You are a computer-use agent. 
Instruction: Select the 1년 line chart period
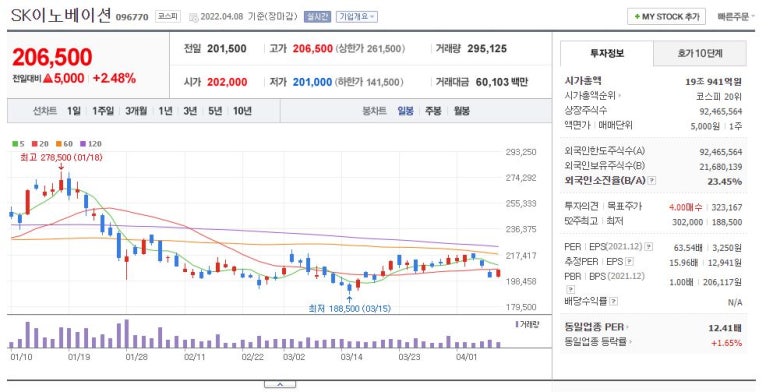coord(165,111)
